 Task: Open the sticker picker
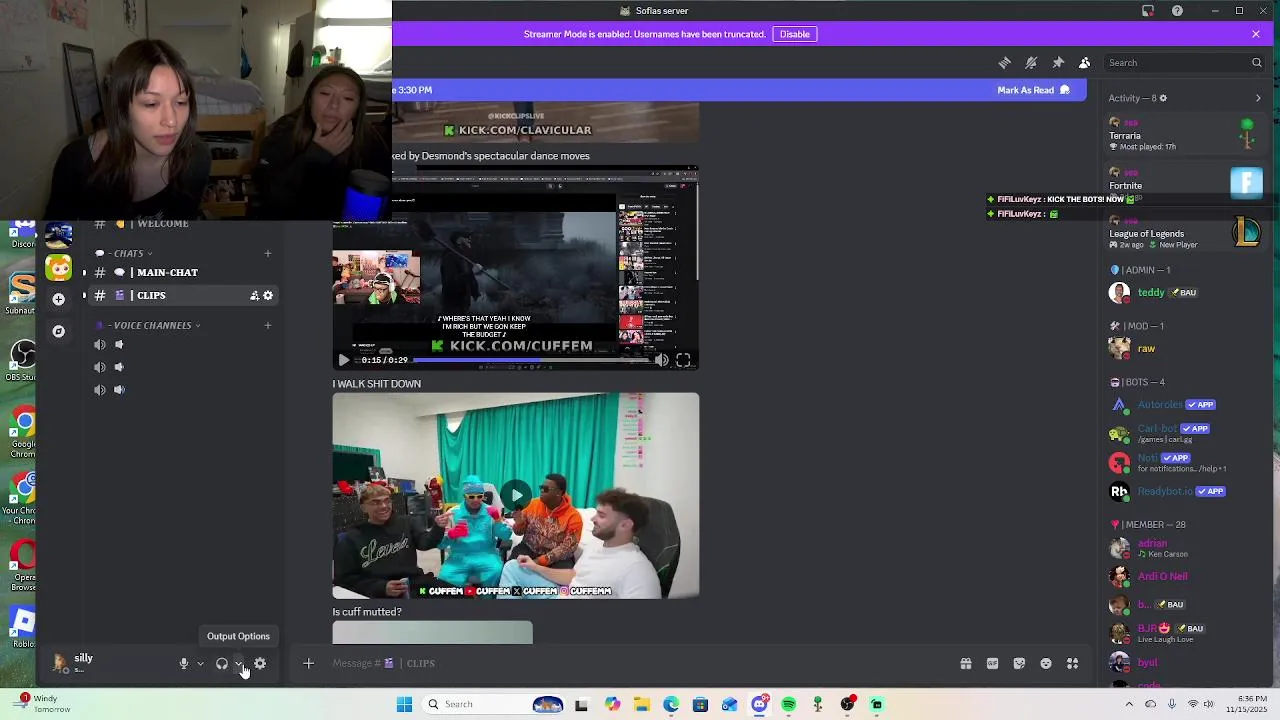(x=1019, y=664)
